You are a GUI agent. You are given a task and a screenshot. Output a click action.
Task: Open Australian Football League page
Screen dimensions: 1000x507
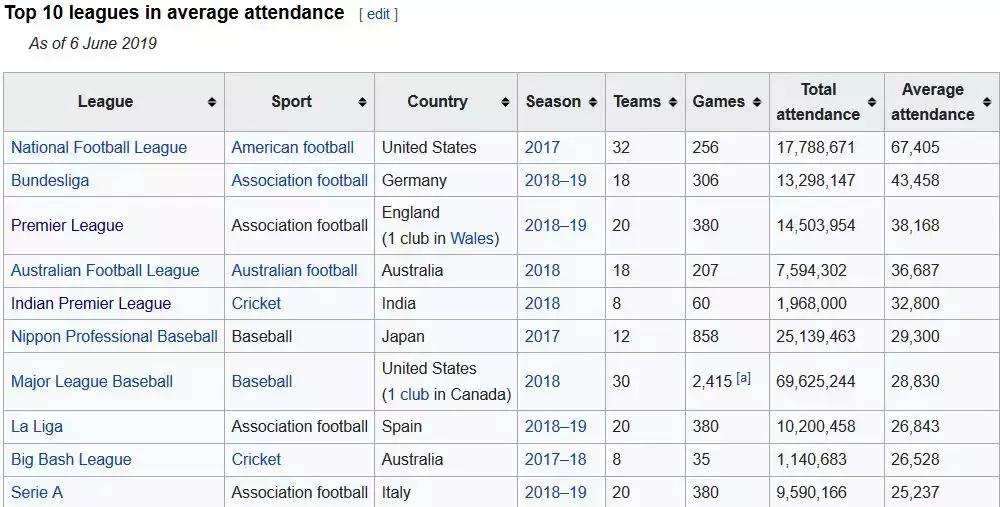point(105,270)
